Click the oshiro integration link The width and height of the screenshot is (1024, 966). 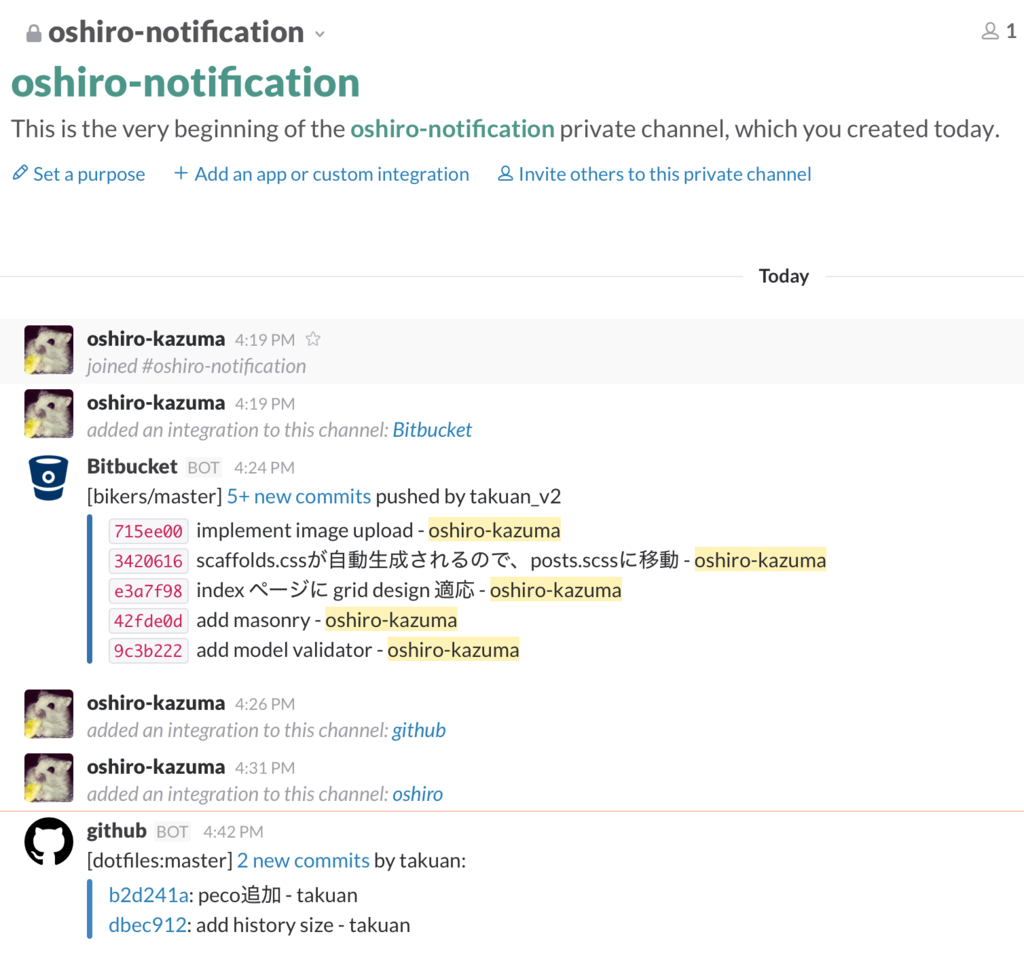417,794
